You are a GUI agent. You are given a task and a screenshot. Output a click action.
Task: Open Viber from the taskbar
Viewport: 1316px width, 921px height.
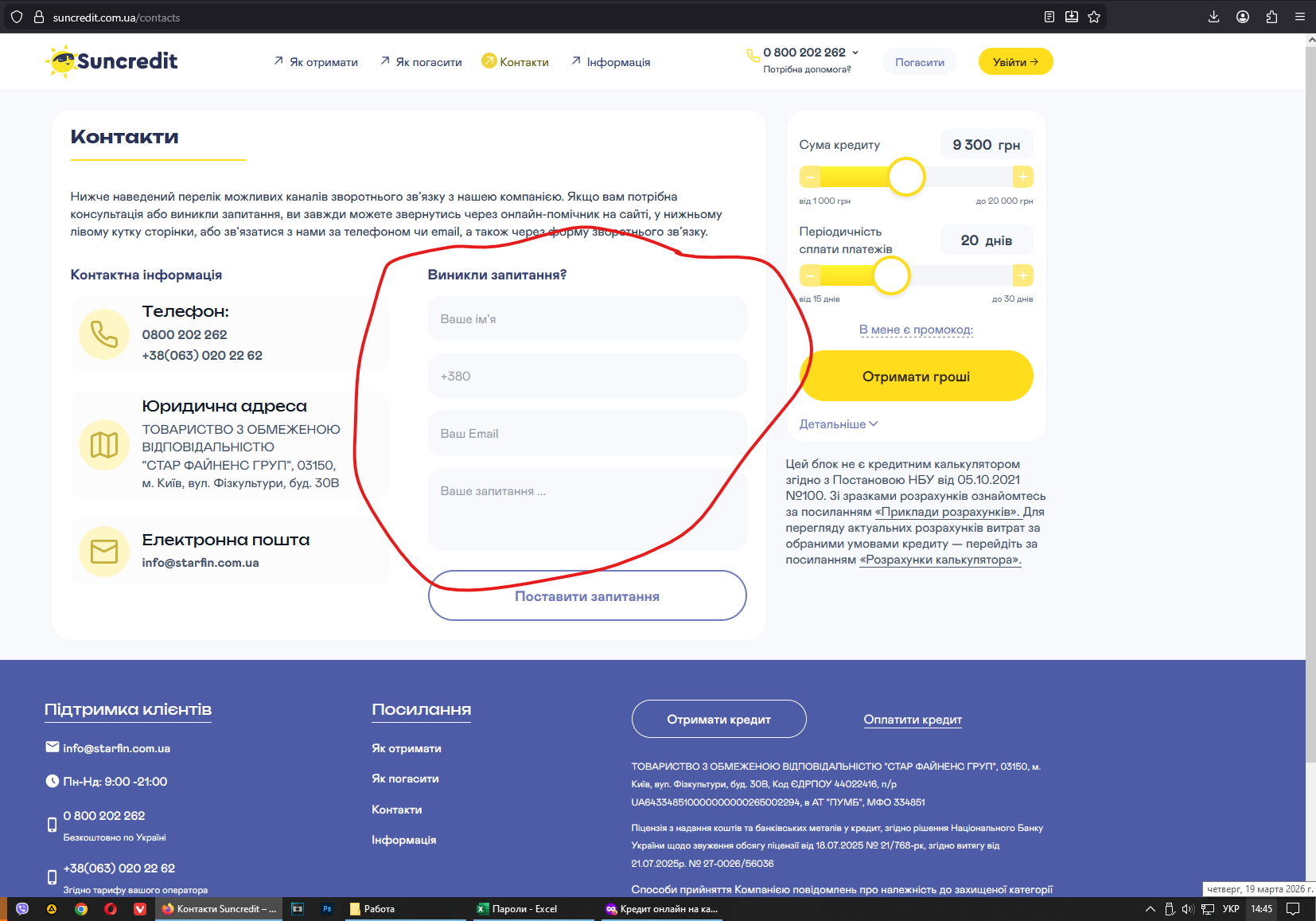coord(22,909)
